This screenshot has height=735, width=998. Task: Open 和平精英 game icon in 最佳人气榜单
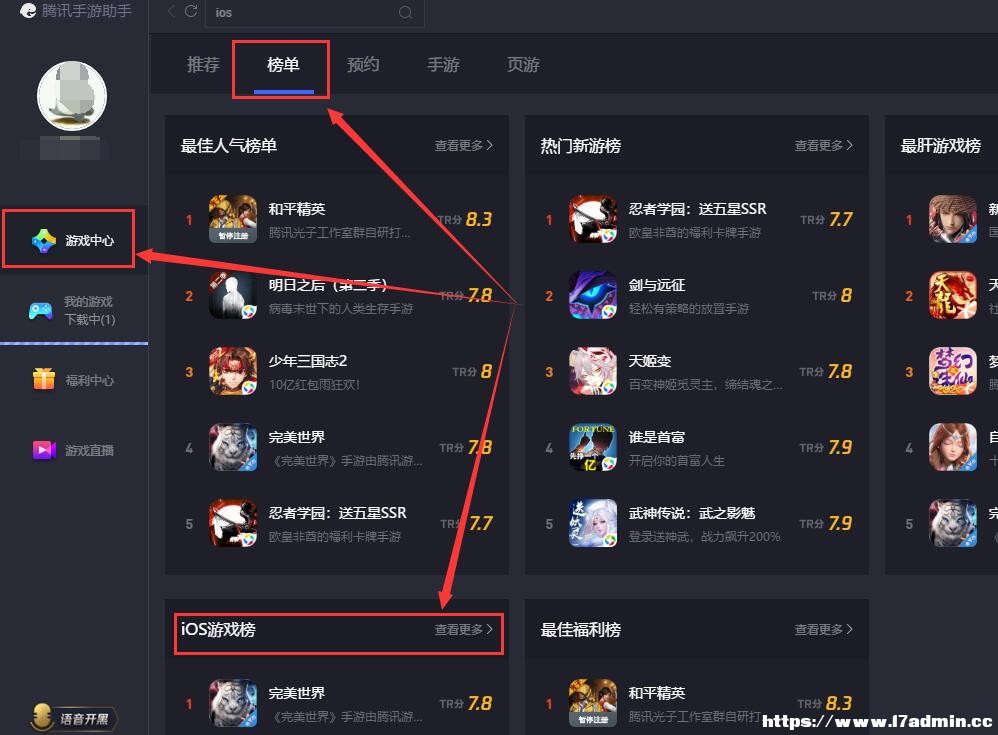(x=233, y=218)
